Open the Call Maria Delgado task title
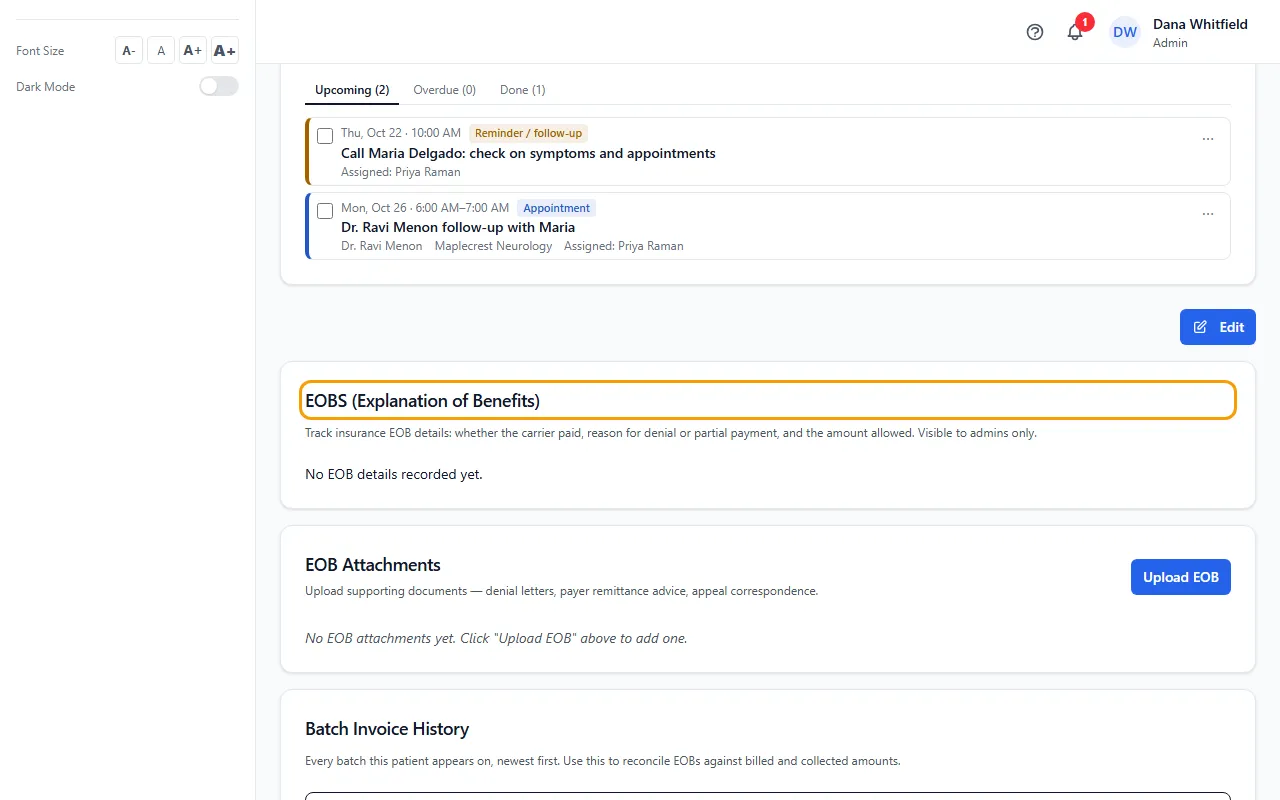The width and height of the screenshot is (1280, 800). (x=528, y=153)
